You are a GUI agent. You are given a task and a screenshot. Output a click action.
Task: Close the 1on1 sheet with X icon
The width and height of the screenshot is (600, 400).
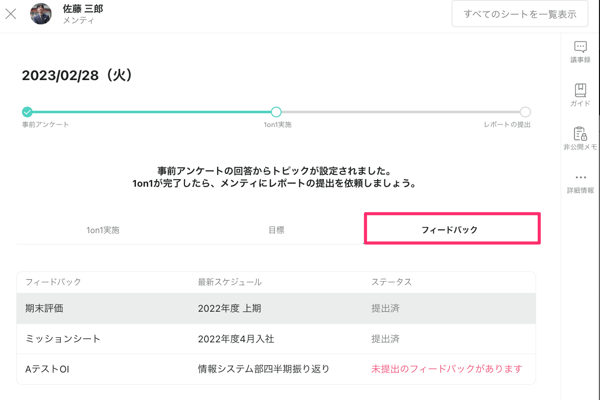(11, 14)
